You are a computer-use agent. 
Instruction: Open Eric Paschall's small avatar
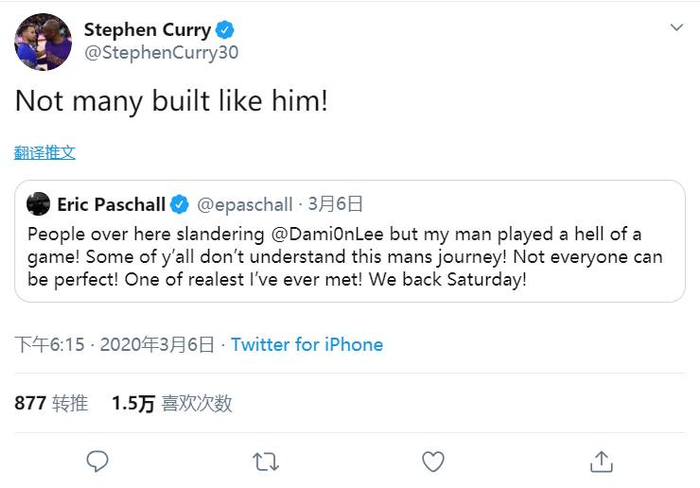coord(39,205)
